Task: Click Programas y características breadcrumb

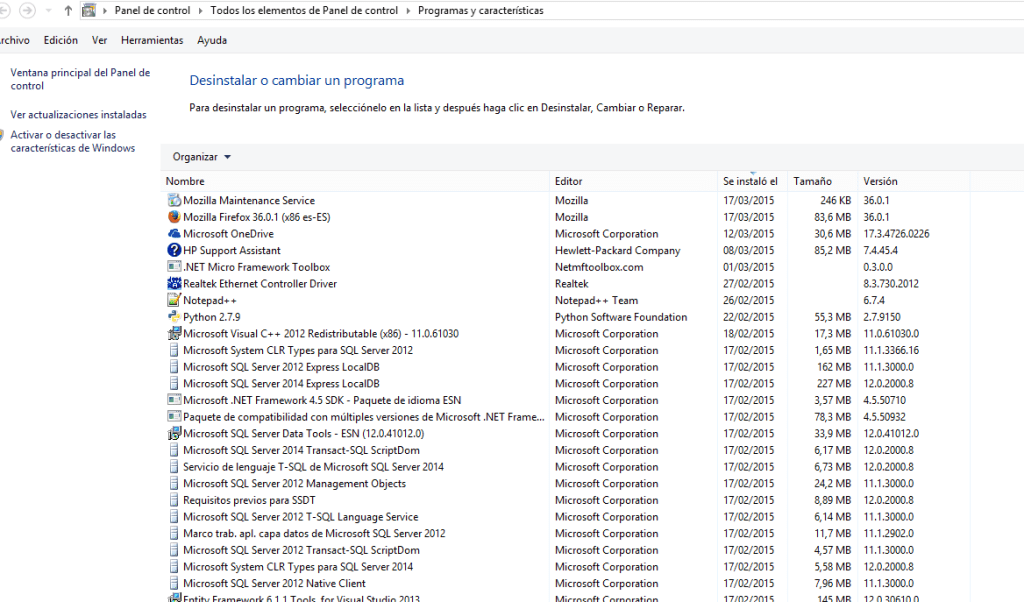Action: pyautogui.click(x=481, y=10)
